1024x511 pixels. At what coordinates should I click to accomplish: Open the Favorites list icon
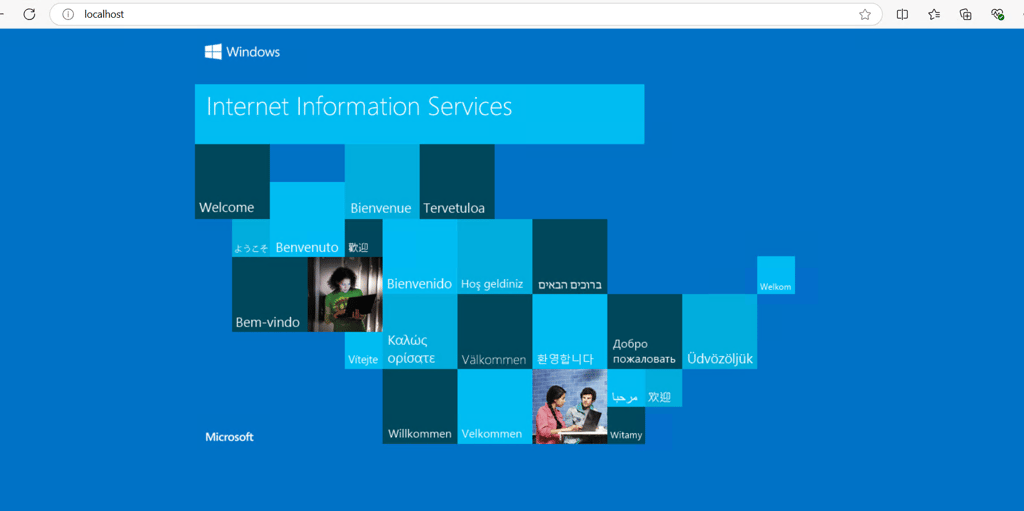(935, 14)
